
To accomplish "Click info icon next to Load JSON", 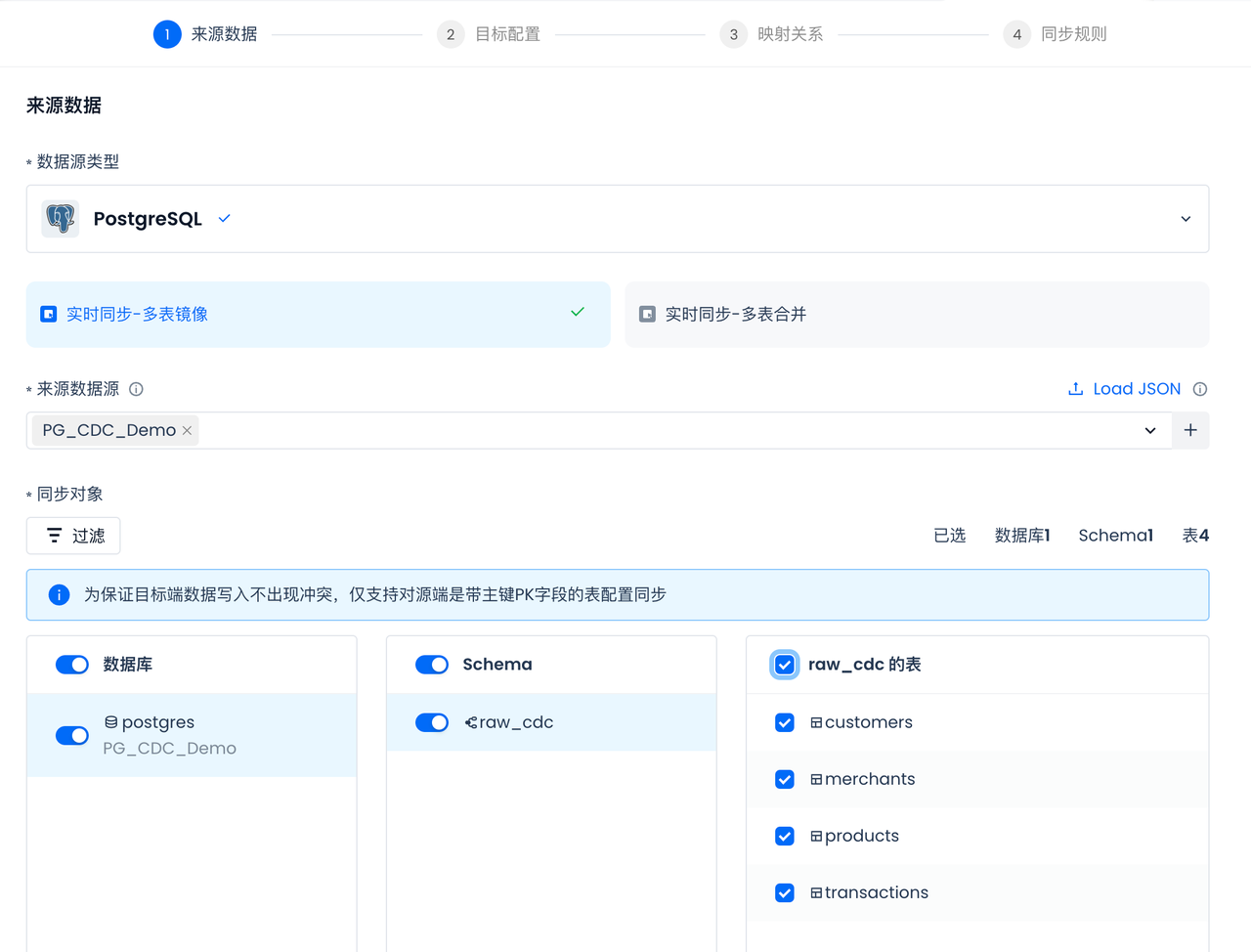I will 1200,389.
